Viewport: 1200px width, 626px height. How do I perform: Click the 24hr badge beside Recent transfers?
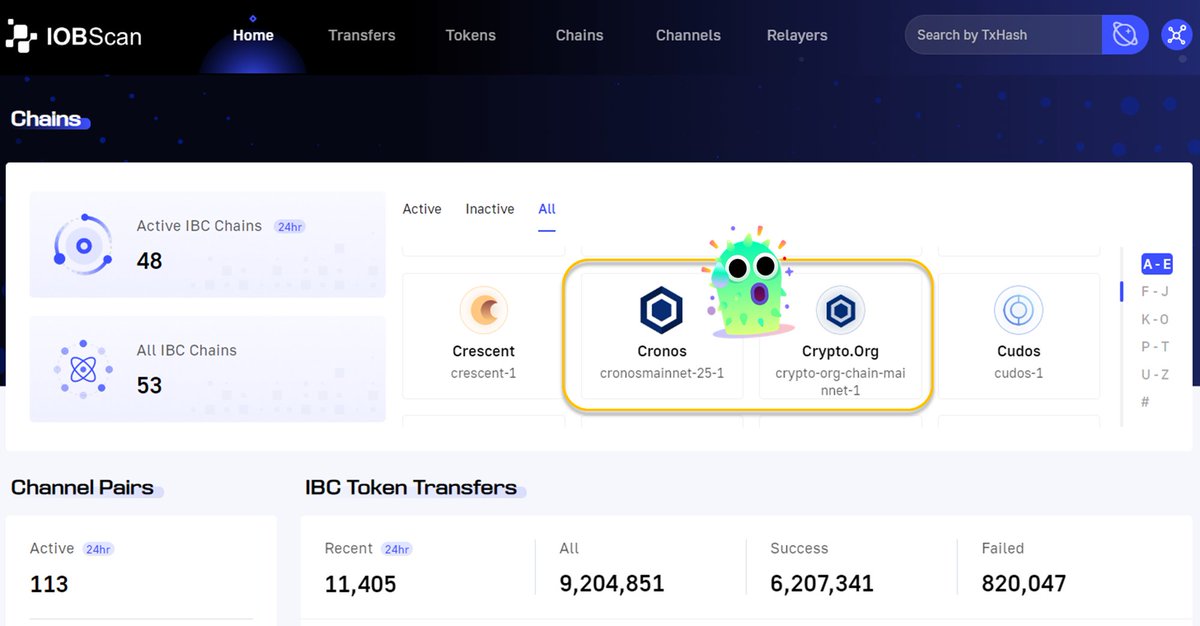click(397, 550)
